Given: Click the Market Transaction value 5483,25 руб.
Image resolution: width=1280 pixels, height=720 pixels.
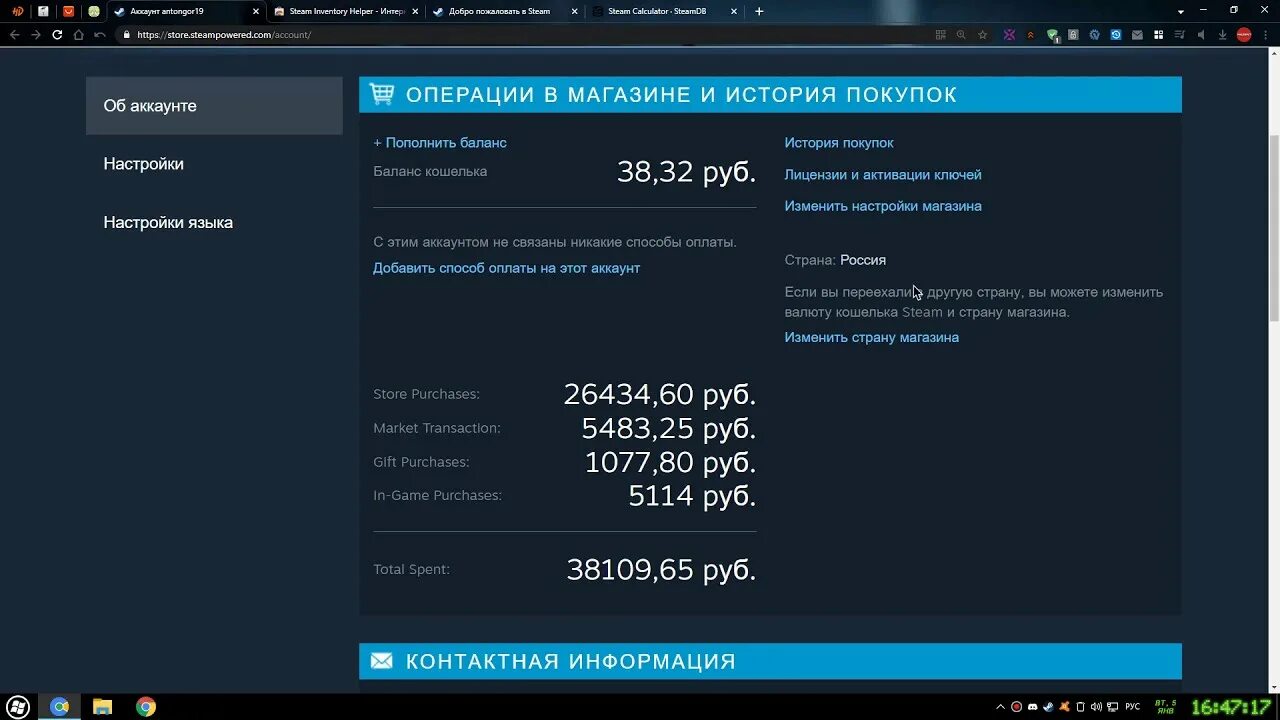Looking at the screenshot, I should pos(668,428).
